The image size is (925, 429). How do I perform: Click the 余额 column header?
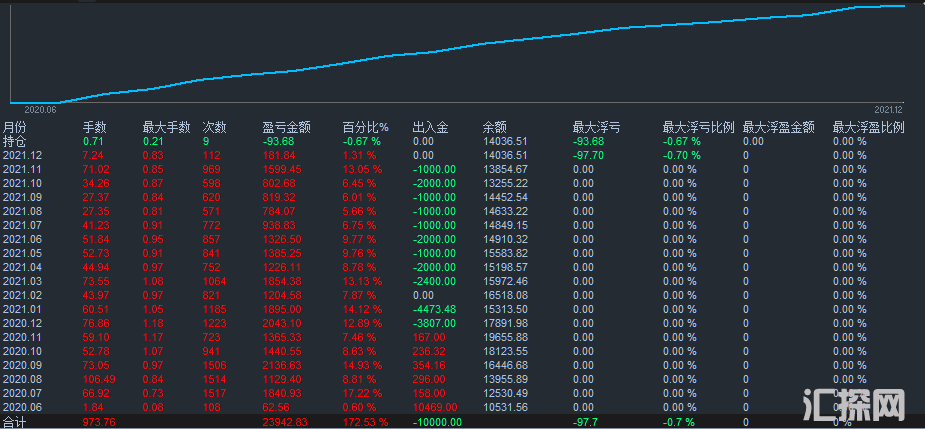pos(494,127)
